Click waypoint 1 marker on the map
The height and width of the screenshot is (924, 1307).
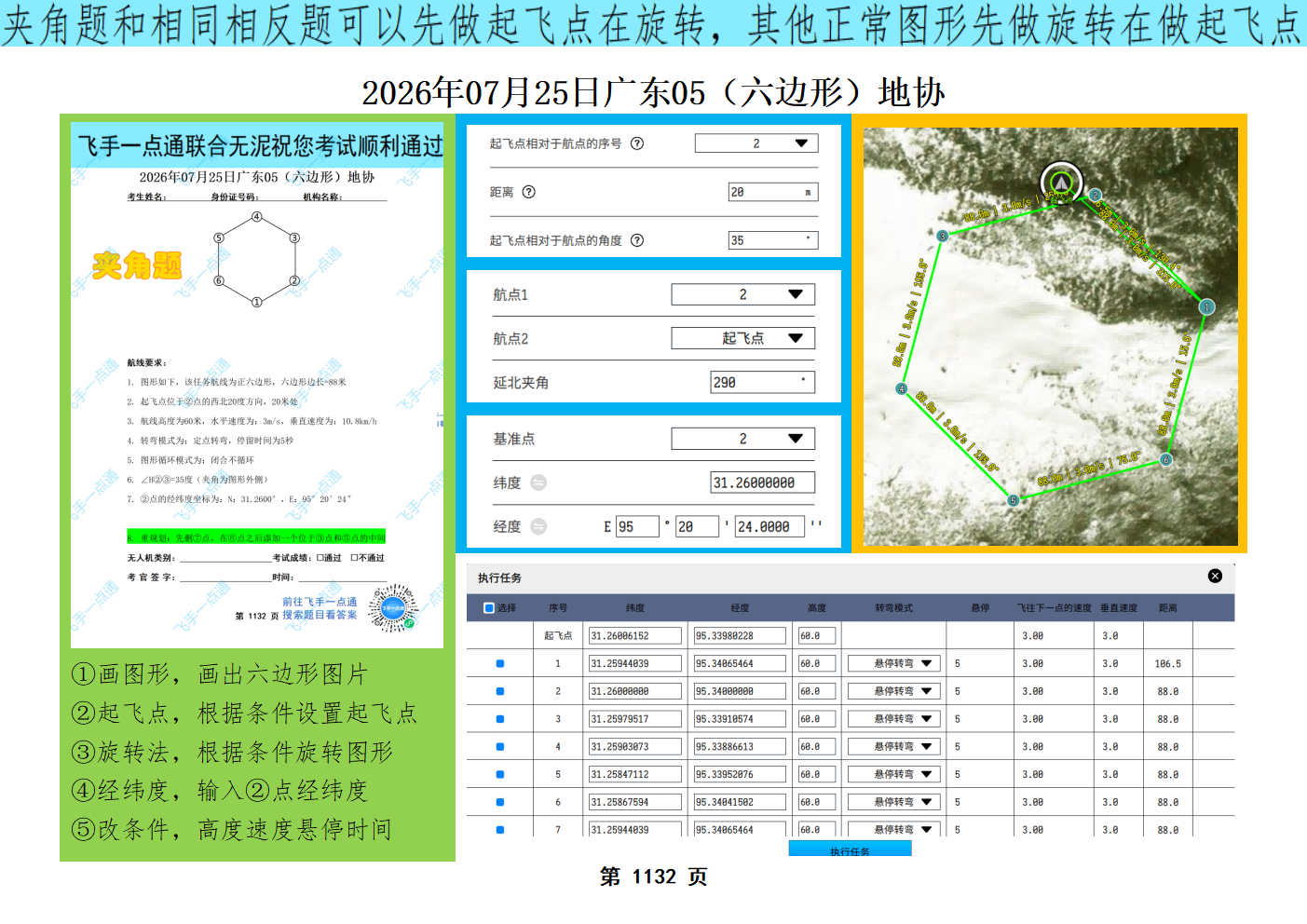point(1206,306)
